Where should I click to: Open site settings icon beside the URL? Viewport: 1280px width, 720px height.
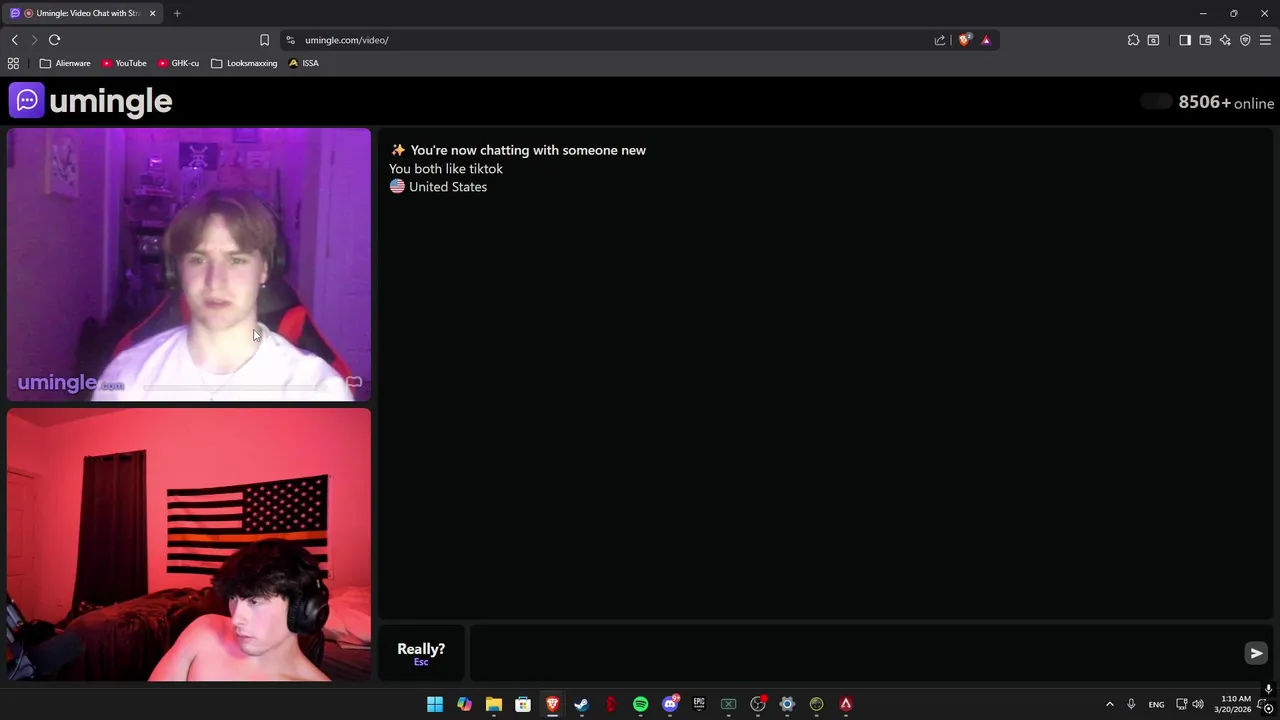pos(290,40)
